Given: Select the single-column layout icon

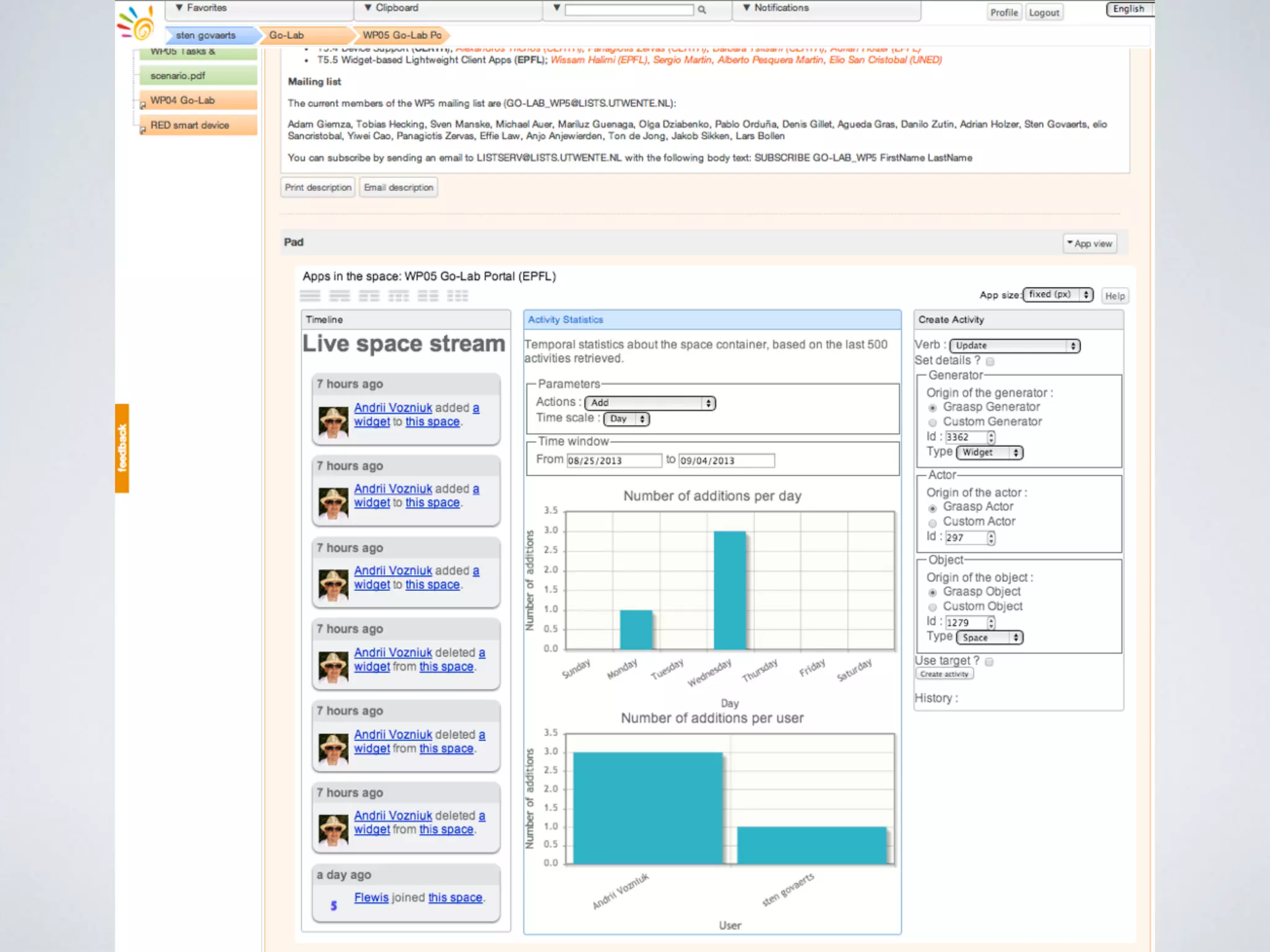Looking at the screenshot, I should pyautogui.click(x=310, y=296).
